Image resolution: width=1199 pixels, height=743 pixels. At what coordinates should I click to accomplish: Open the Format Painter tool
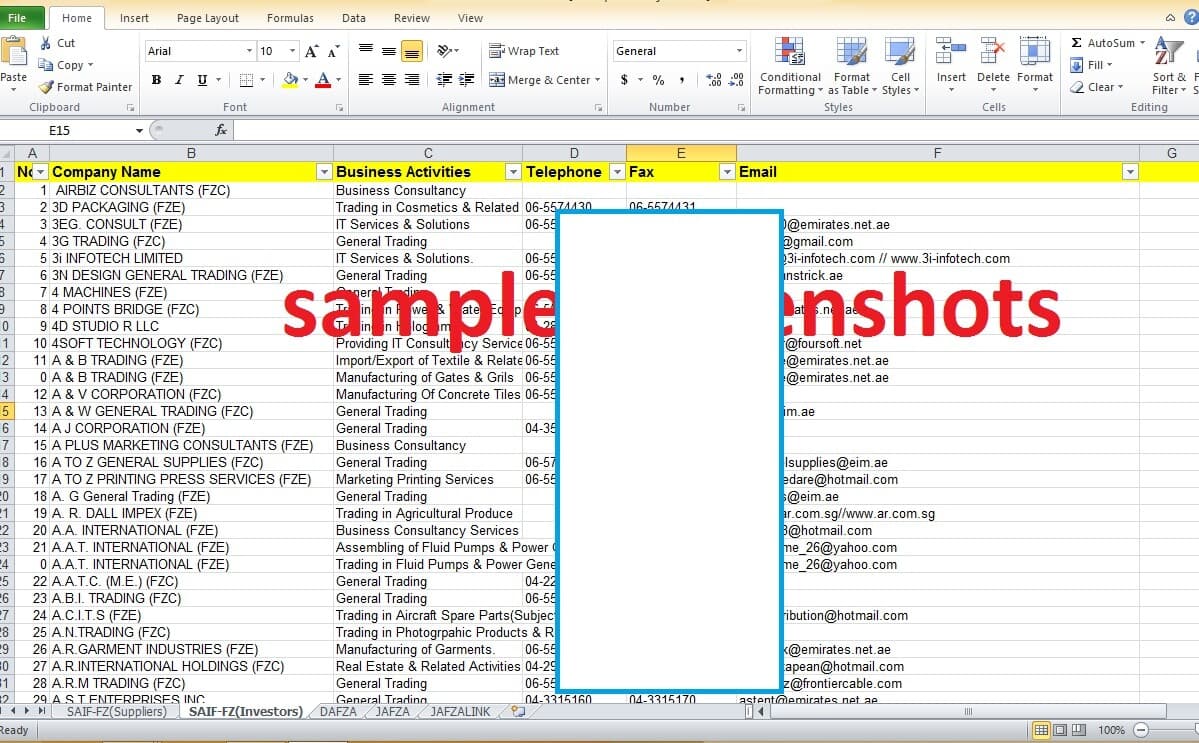[x=85, y=87]
